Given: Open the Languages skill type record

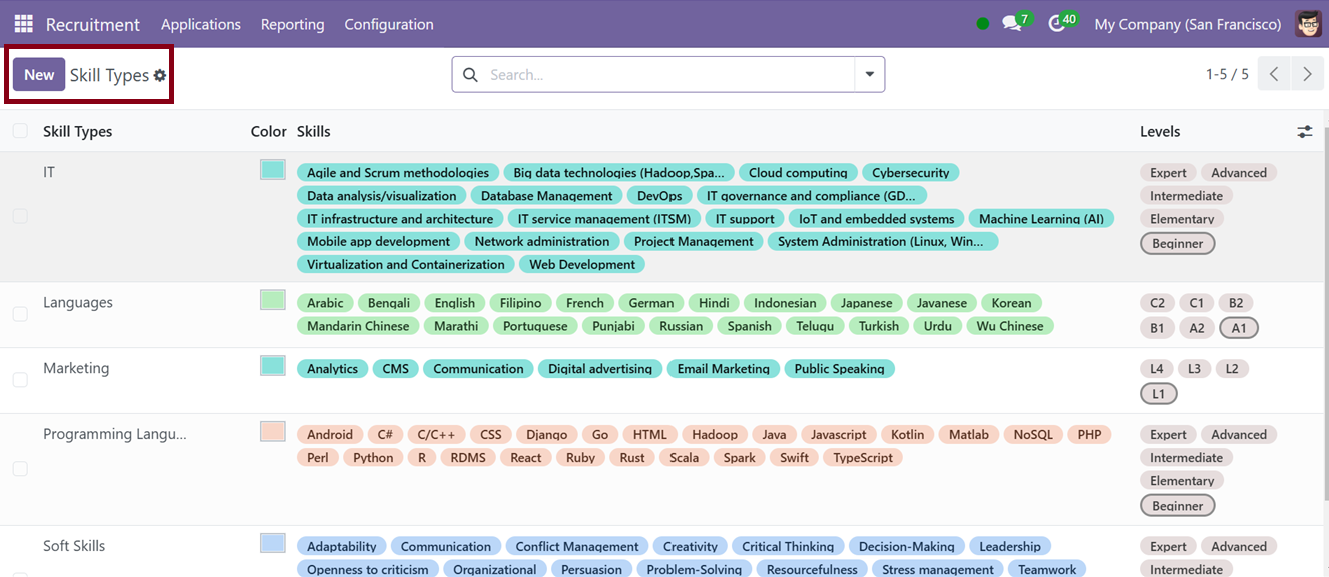Looking at the screenshot, I should [78, 302].
